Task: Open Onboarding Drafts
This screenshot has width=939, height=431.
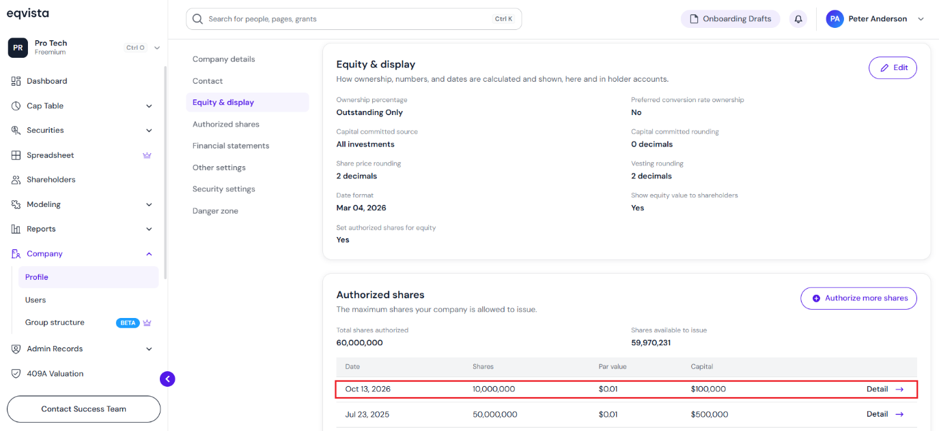Action: (730, 19)
